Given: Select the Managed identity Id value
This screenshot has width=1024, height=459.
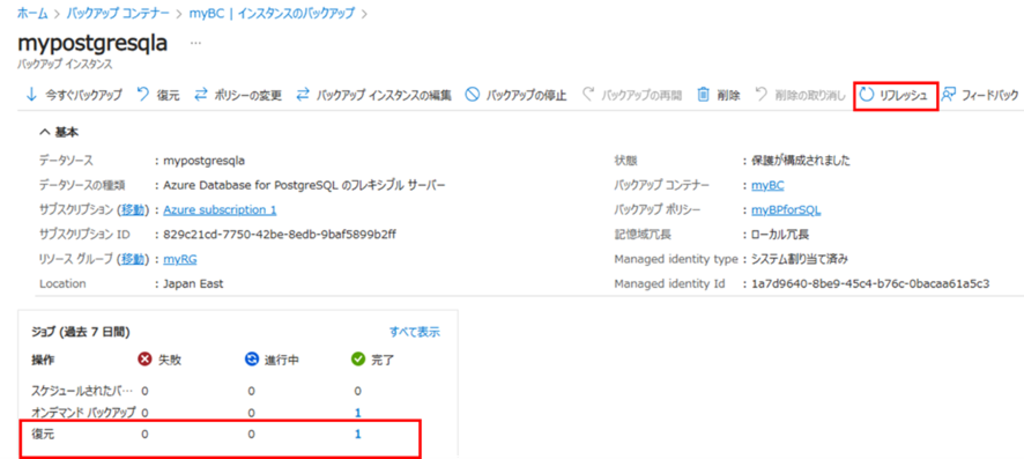Looking at the screenshot, I should coord(871,284).
